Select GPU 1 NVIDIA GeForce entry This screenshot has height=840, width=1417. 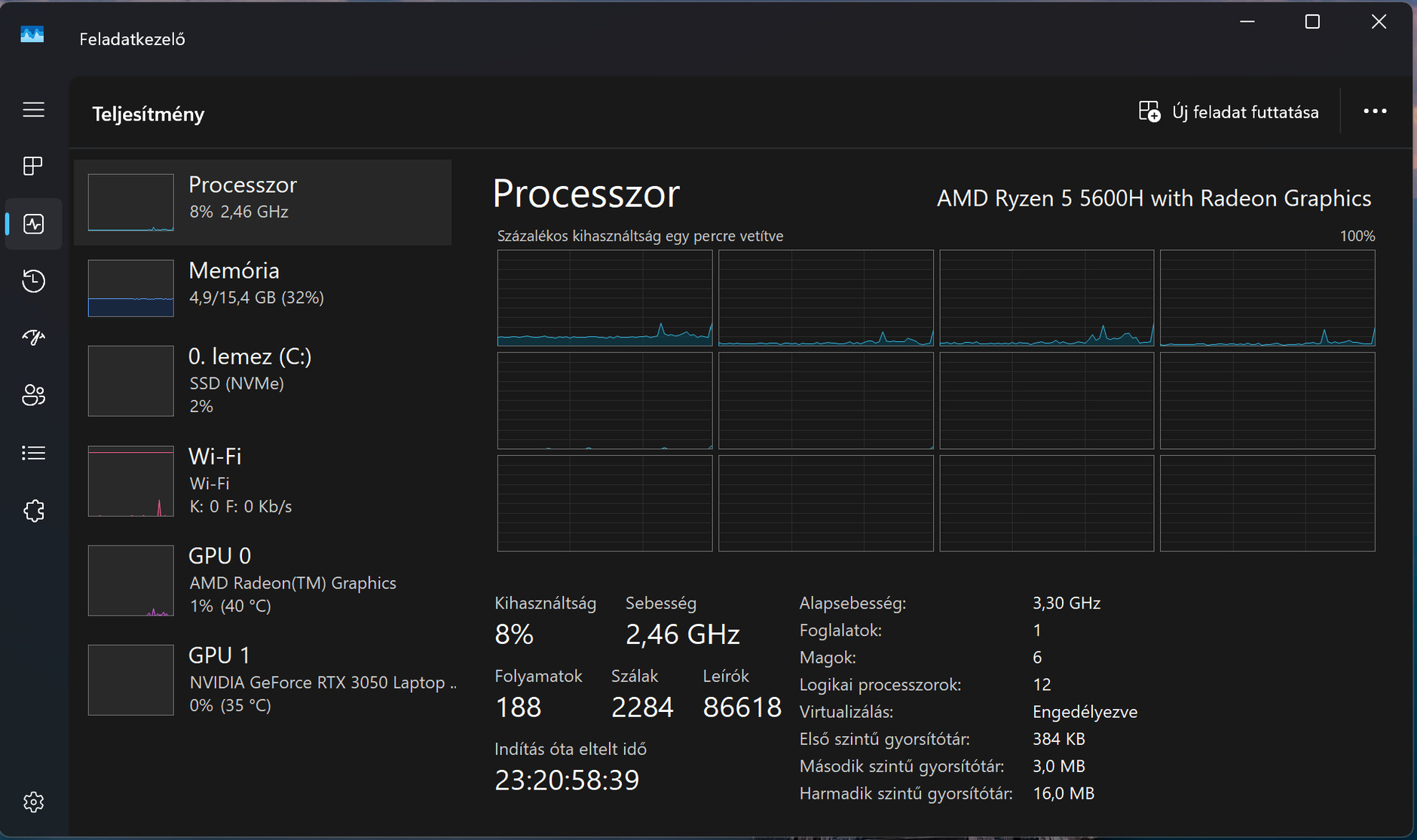tap(262, 680)
